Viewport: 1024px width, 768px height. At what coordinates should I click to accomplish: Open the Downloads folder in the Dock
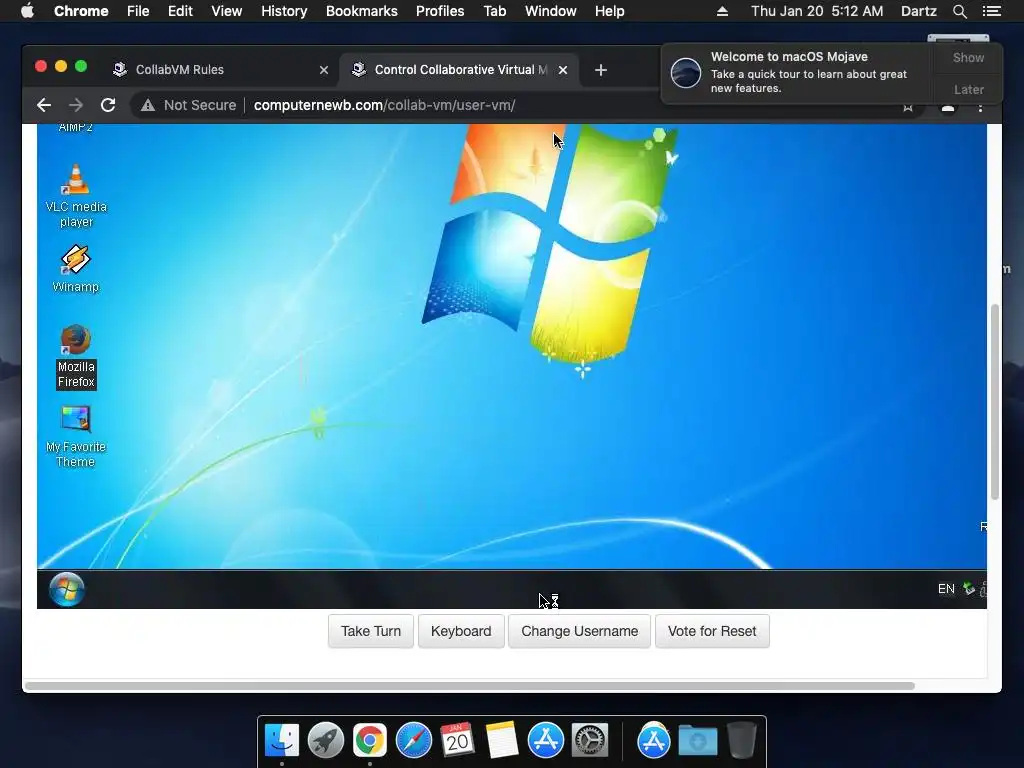click(x=697, y=741)
